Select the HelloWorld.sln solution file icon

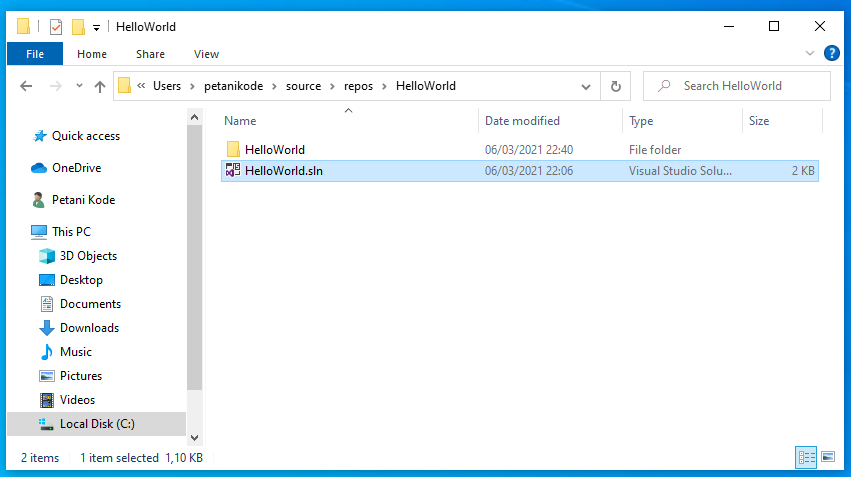point(233,170)
